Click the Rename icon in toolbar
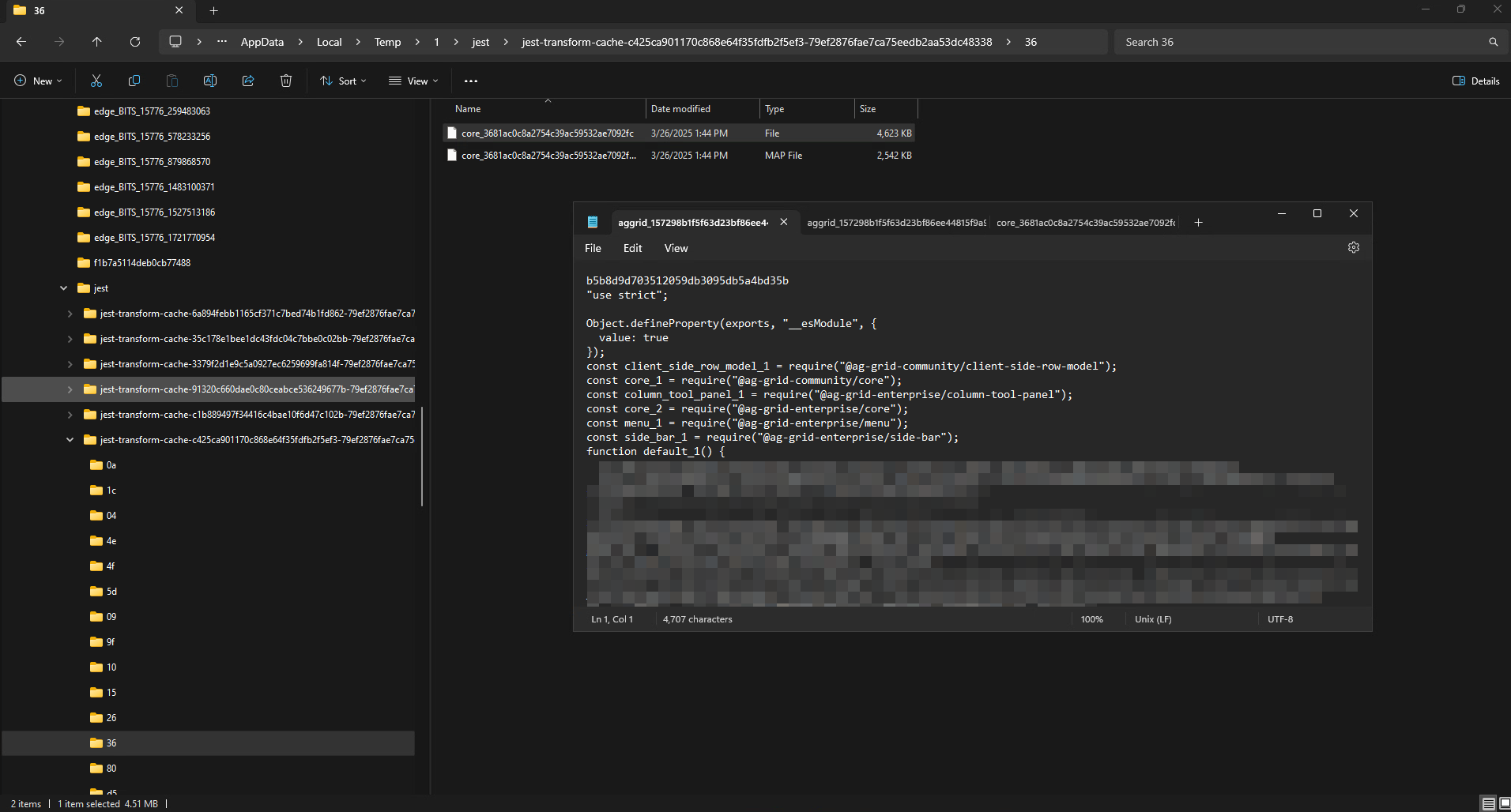1511x812 pixels. (210, 81)
